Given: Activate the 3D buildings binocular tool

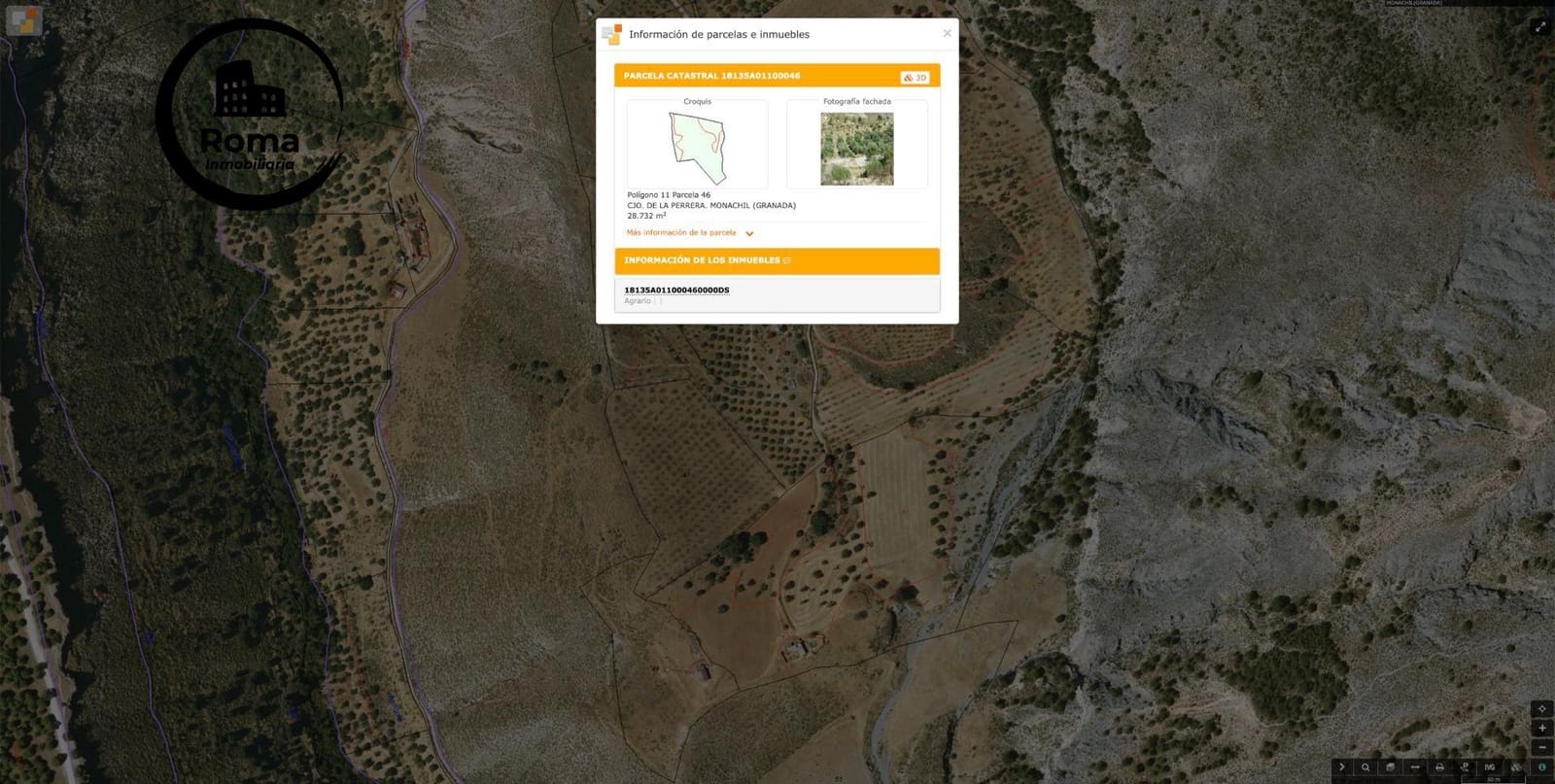Looking at the screenshot, I should 1515,767.
